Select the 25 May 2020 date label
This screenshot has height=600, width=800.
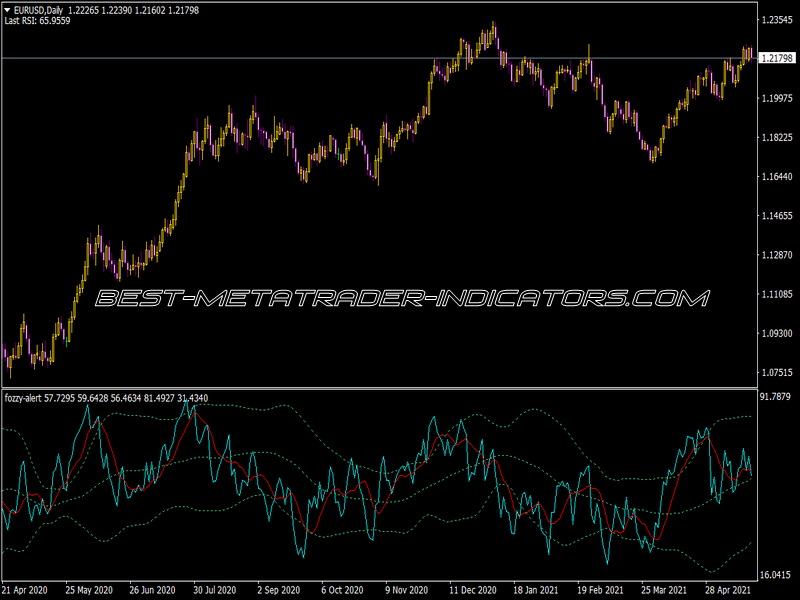coord(89,590)
